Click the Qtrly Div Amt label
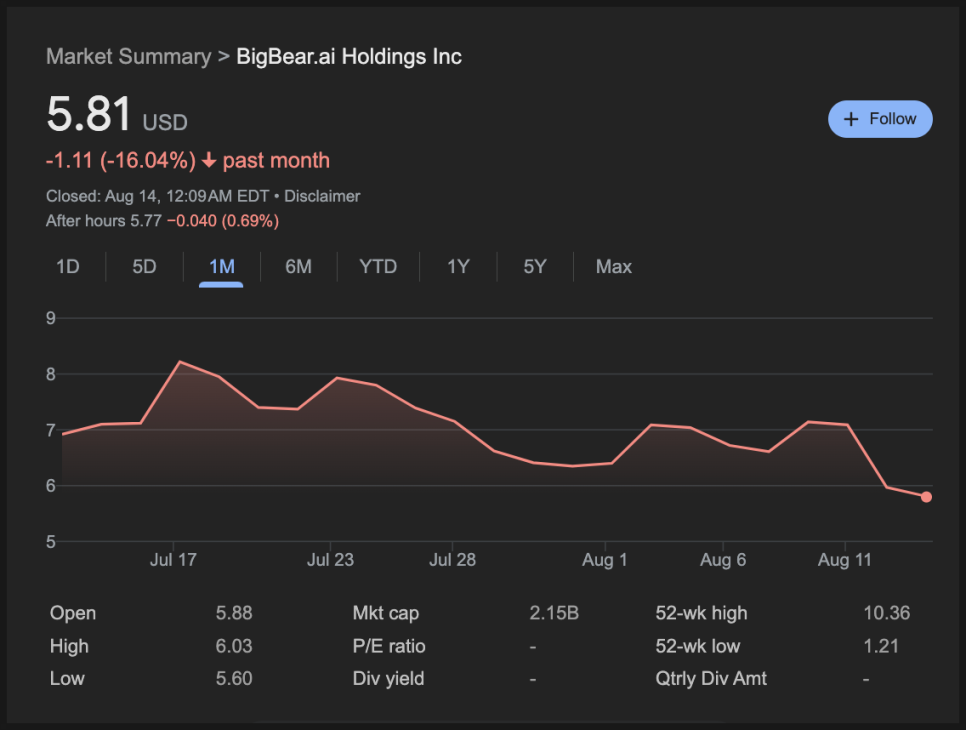 click(711, 679)
